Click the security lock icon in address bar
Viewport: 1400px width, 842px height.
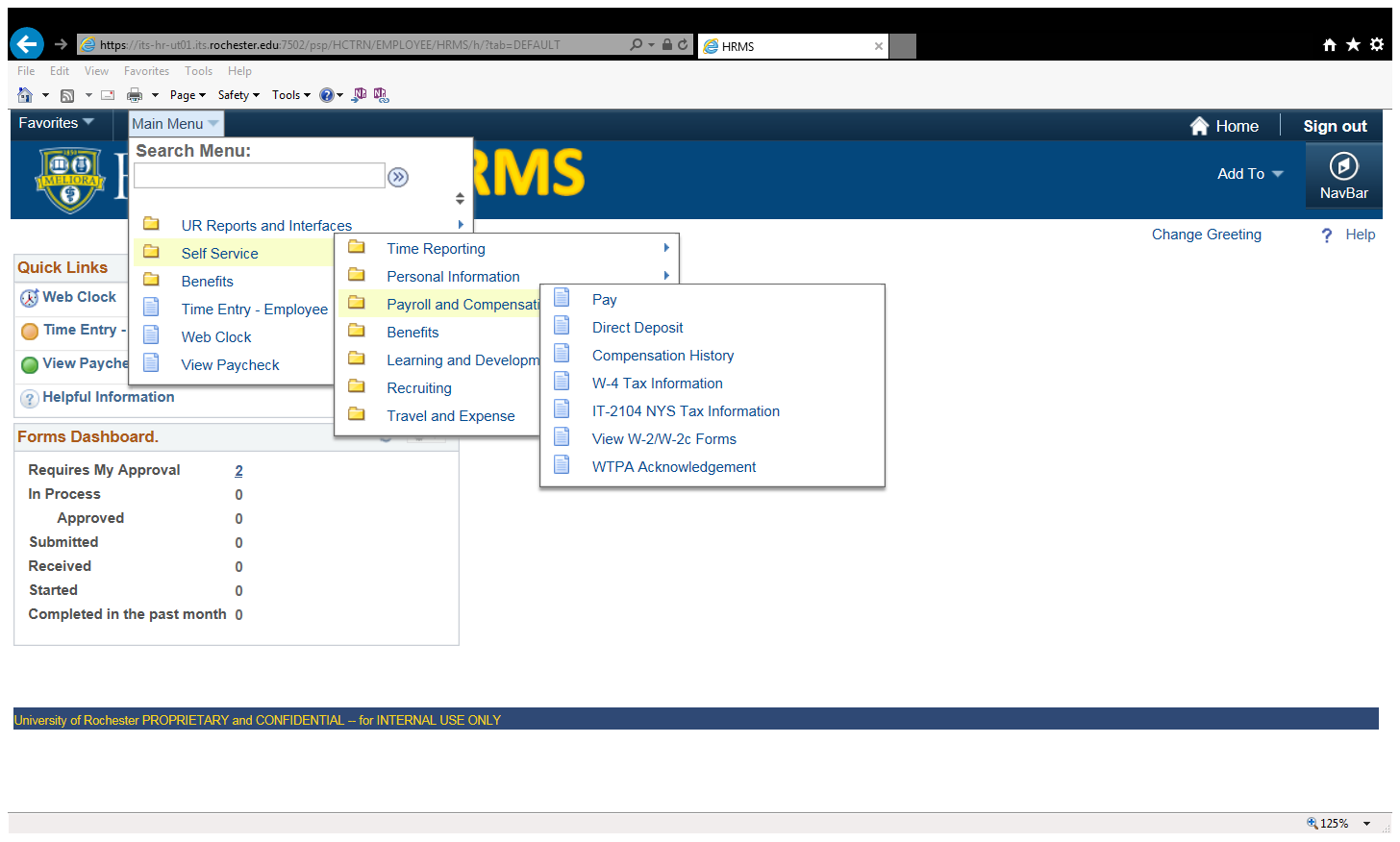coord(666,44)
